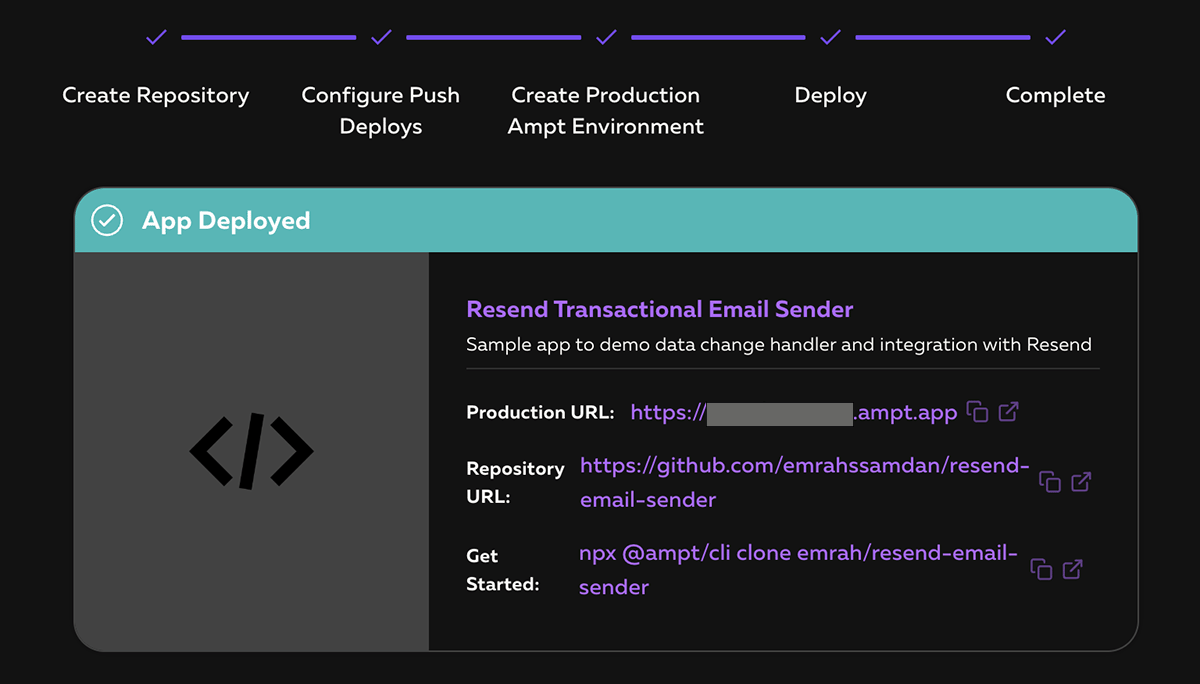This screenshot has width=1200, height=684.
Task: Open the ampt.app production URL link
Action: 794,412
